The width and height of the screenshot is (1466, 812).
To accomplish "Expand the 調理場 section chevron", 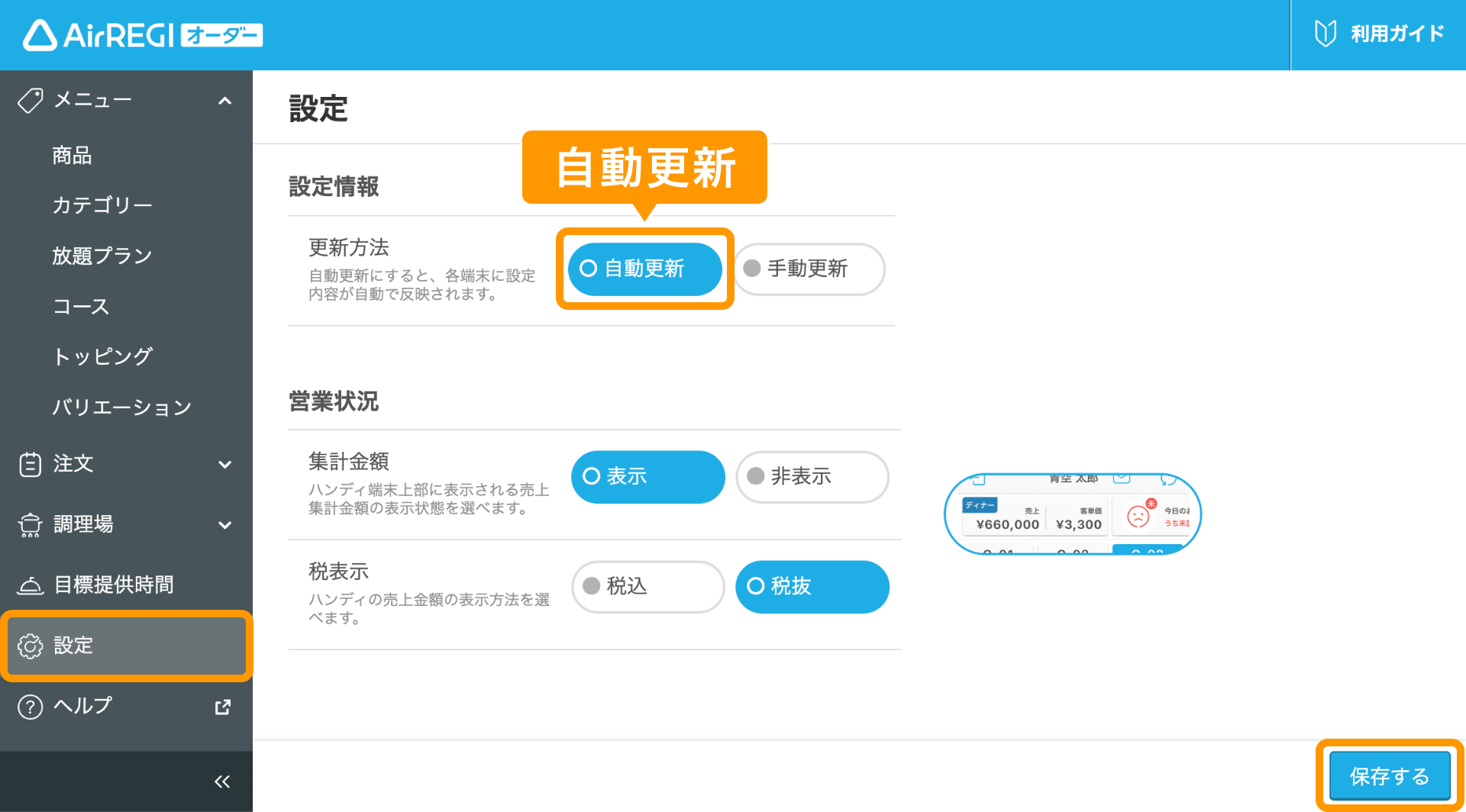I will [x=224, y=524].
